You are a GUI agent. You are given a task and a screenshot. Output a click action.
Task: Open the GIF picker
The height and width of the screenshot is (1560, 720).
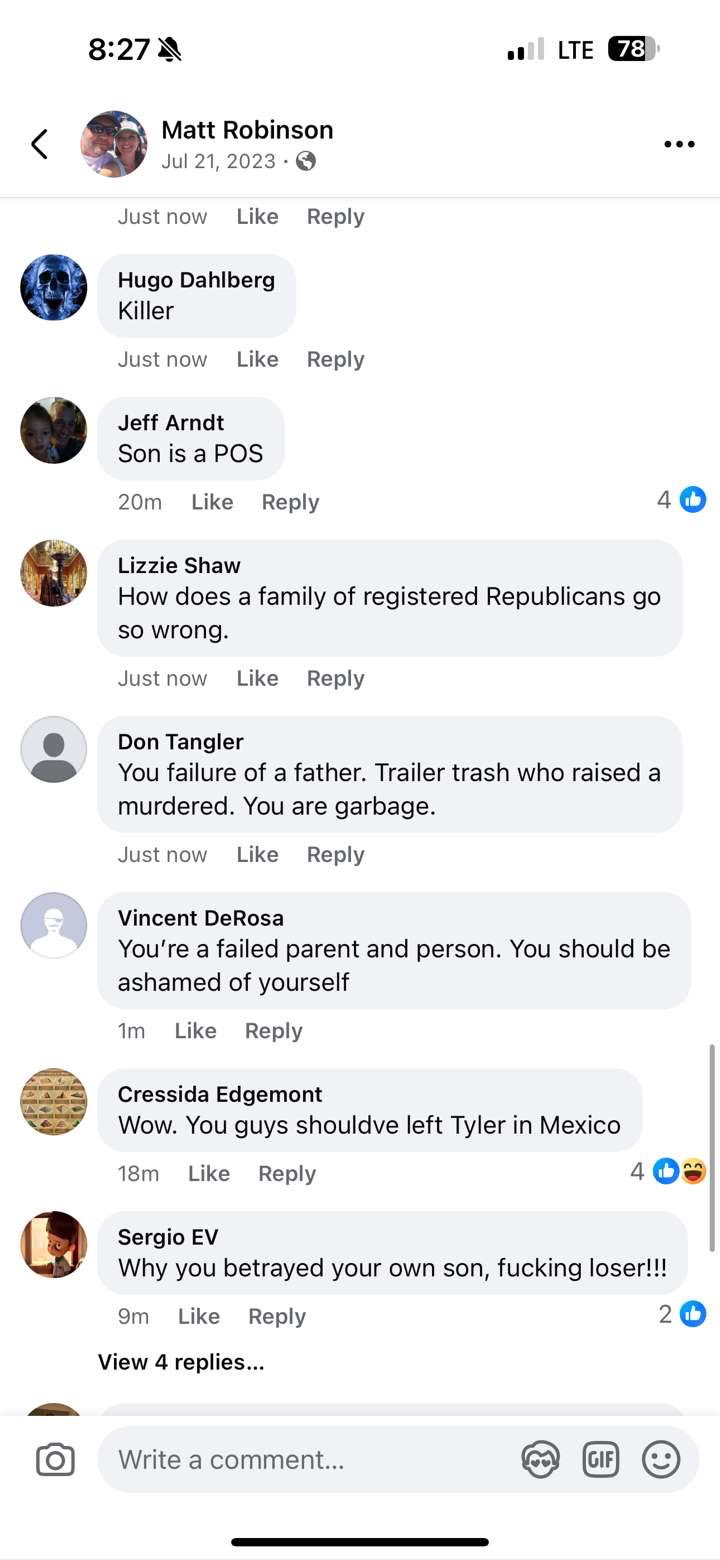(x=600, y=1460)
